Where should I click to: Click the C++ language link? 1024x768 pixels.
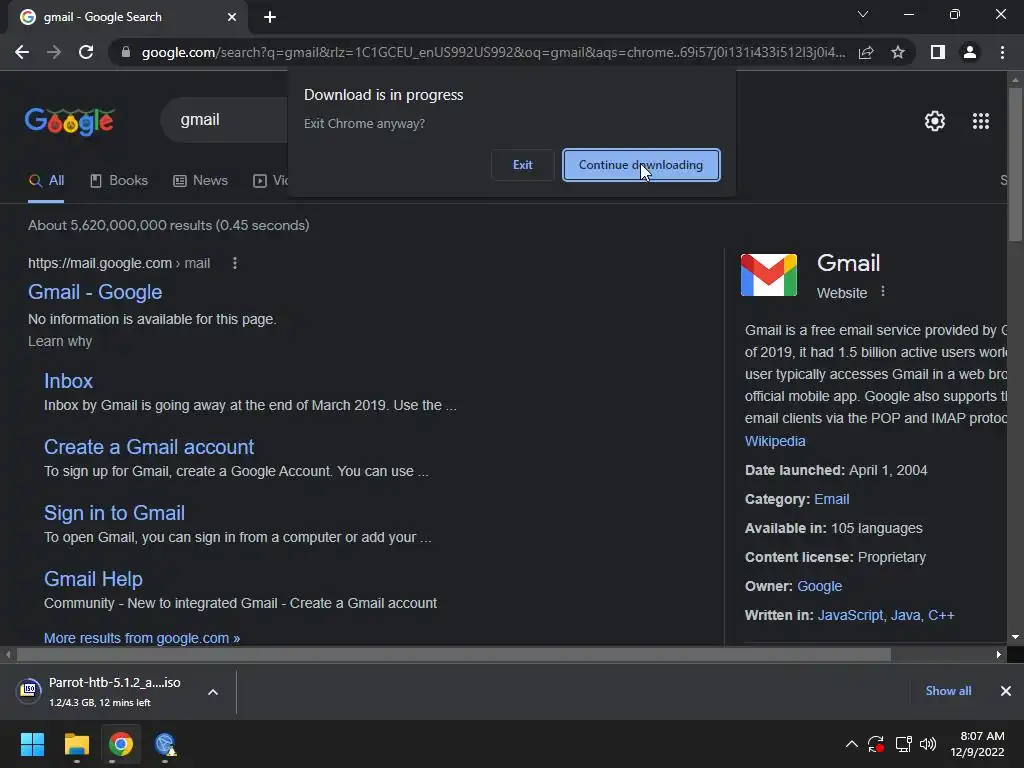941,615
